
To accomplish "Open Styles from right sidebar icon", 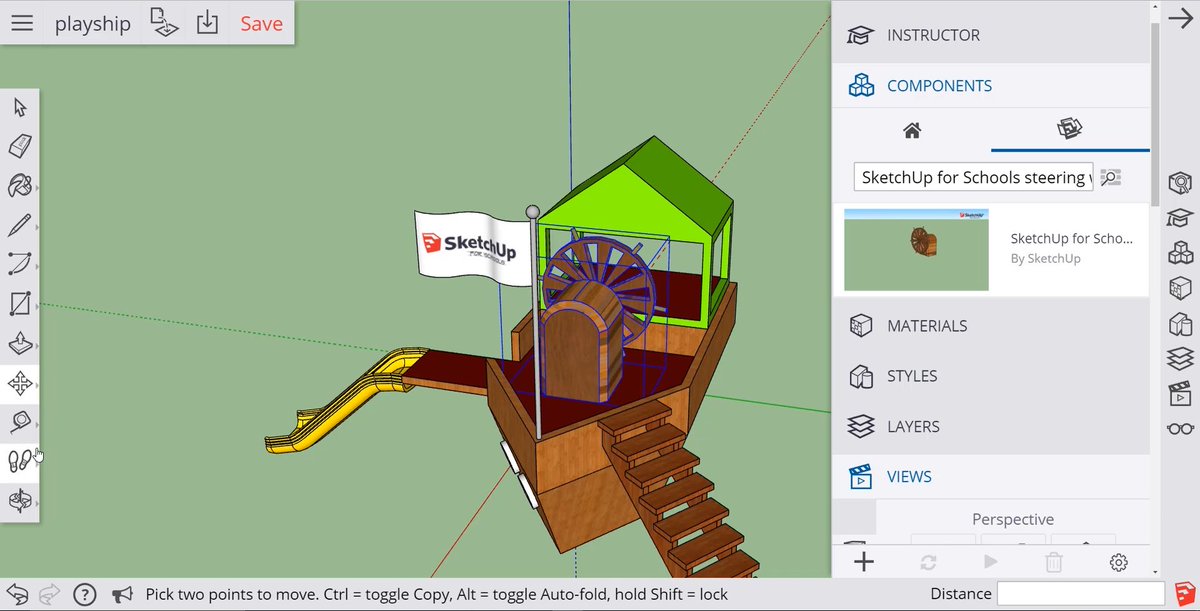I will 1181,323.
